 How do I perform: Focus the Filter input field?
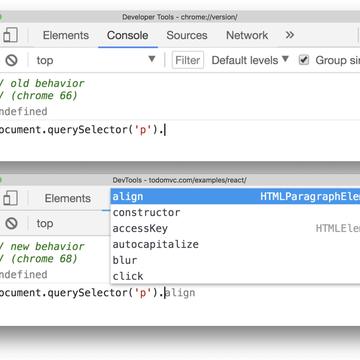tap(188, 60)
